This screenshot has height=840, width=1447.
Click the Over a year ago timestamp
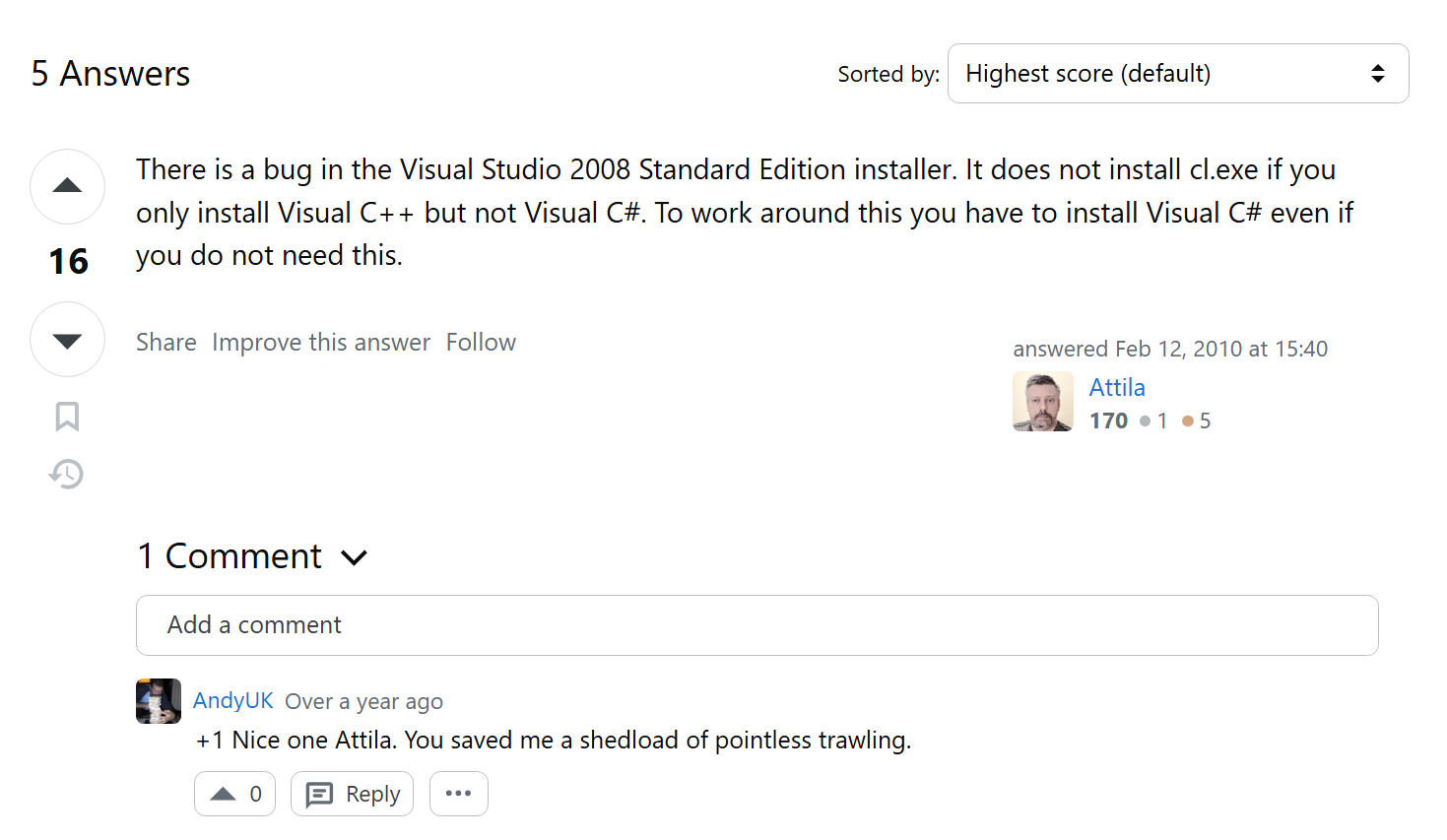363,702
